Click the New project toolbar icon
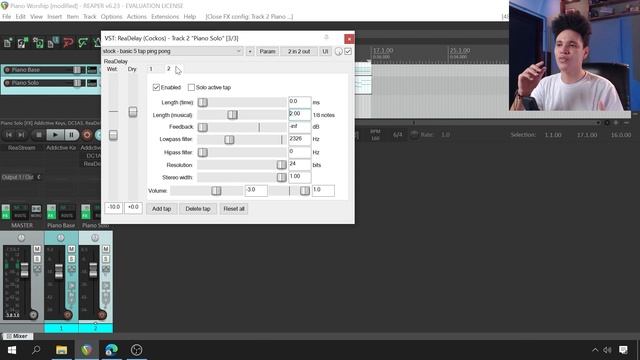The width and height of the screenshot is (640, 360). (8, 42)
